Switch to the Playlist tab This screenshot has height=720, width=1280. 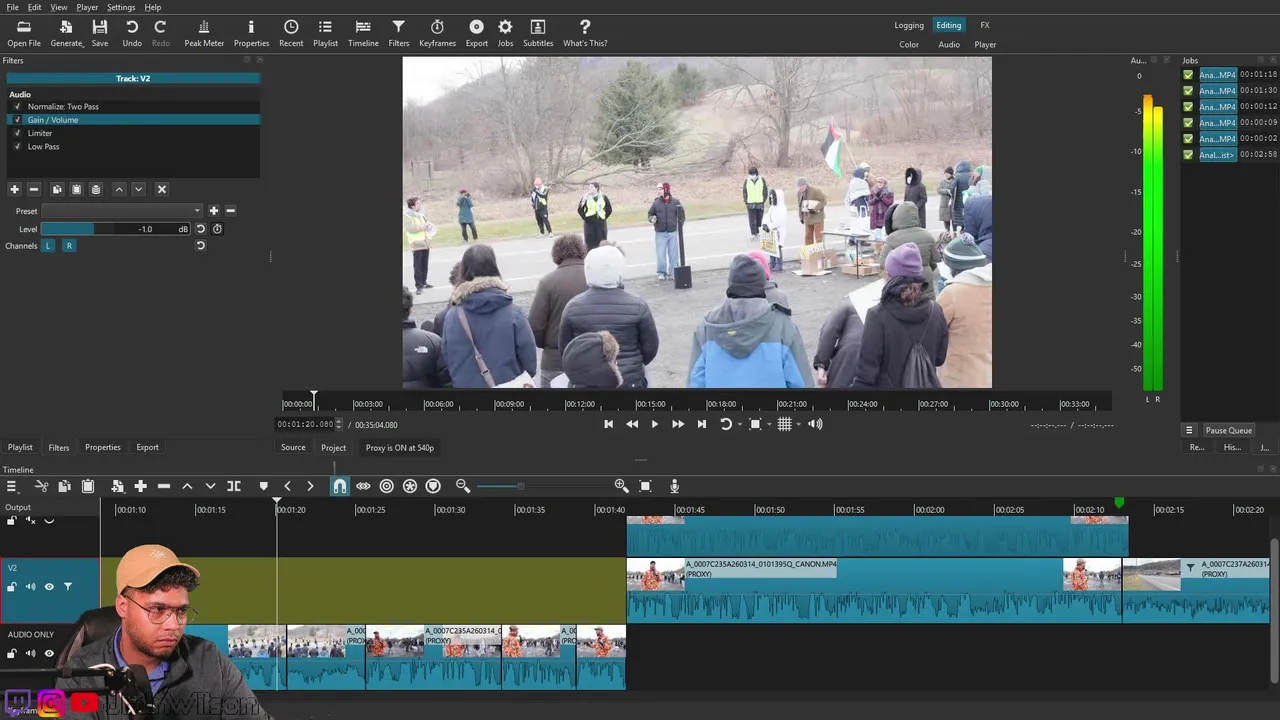tap(20, 447)
